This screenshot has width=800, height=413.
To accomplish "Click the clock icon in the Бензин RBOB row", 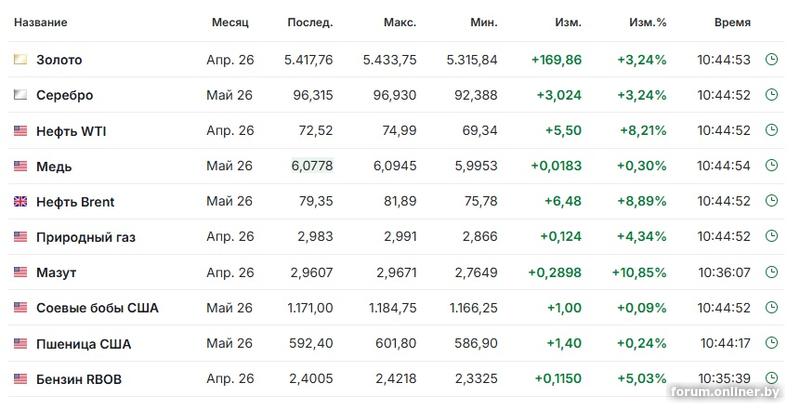I will coord(771,379).
